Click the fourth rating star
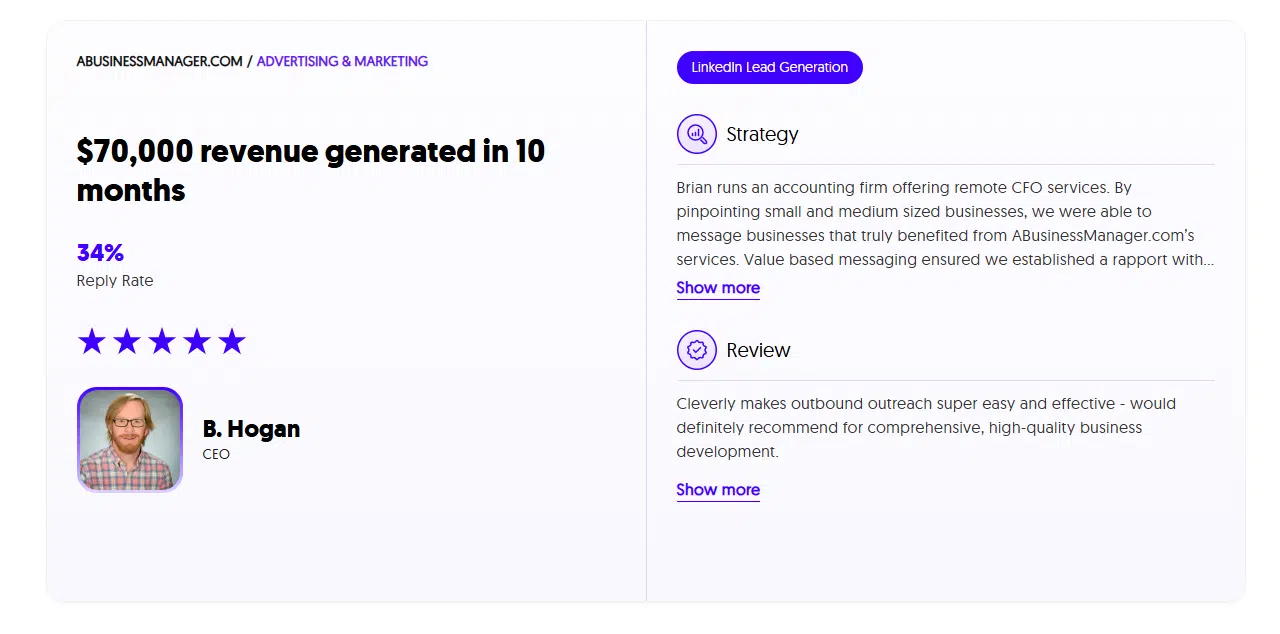The image size is (1280, 634). 197,342
